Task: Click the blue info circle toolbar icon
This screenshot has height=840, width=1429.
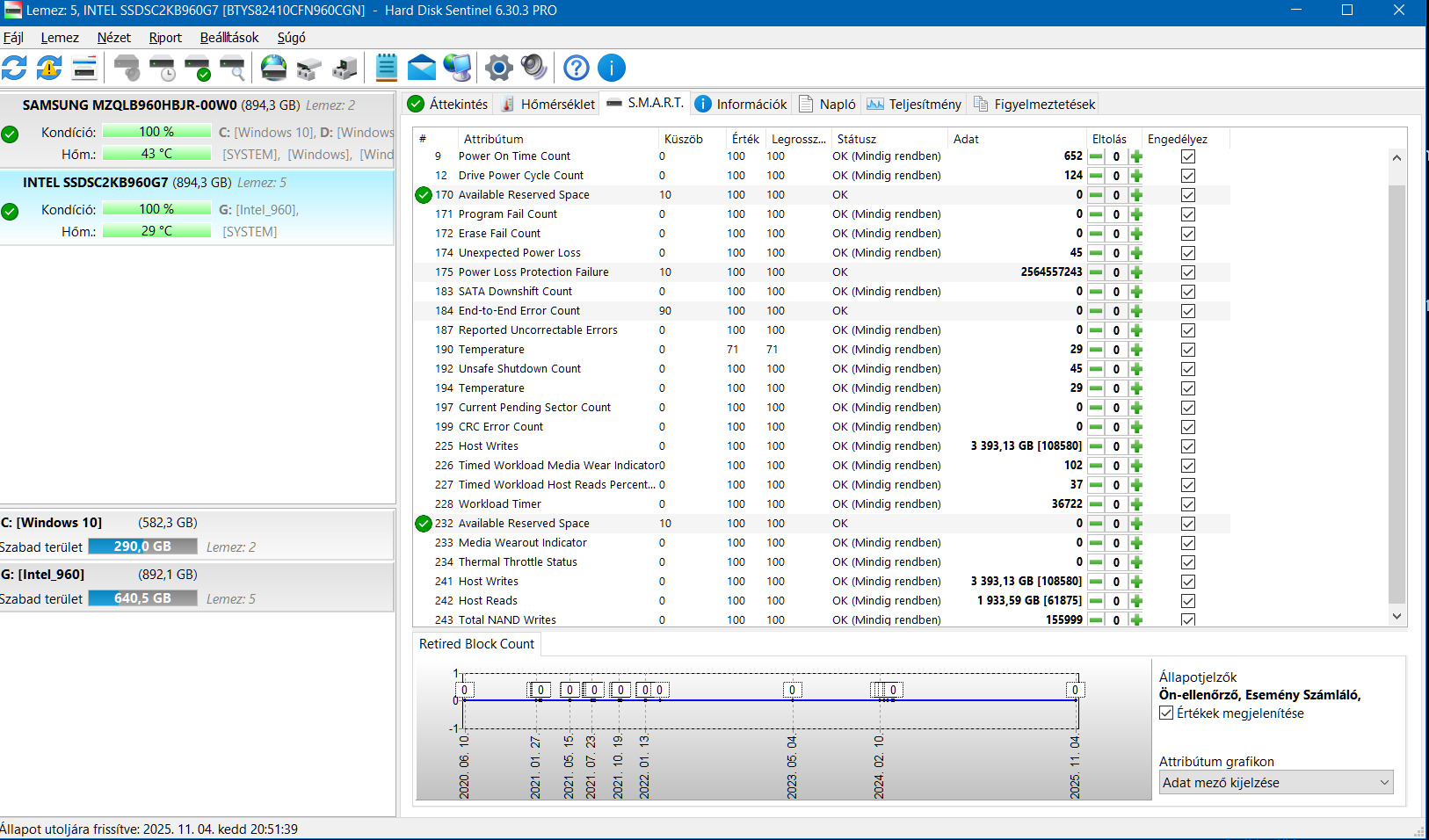Action: coord(612,68)
